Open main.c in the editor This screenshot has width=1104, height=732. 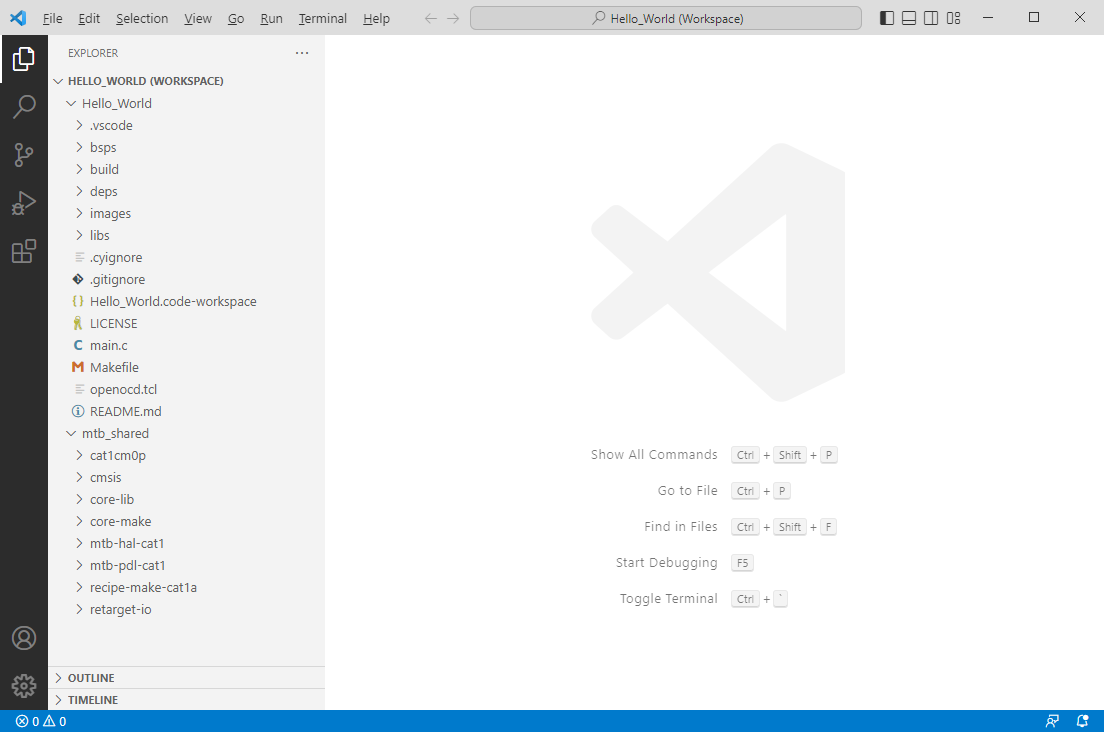point(187,346)
